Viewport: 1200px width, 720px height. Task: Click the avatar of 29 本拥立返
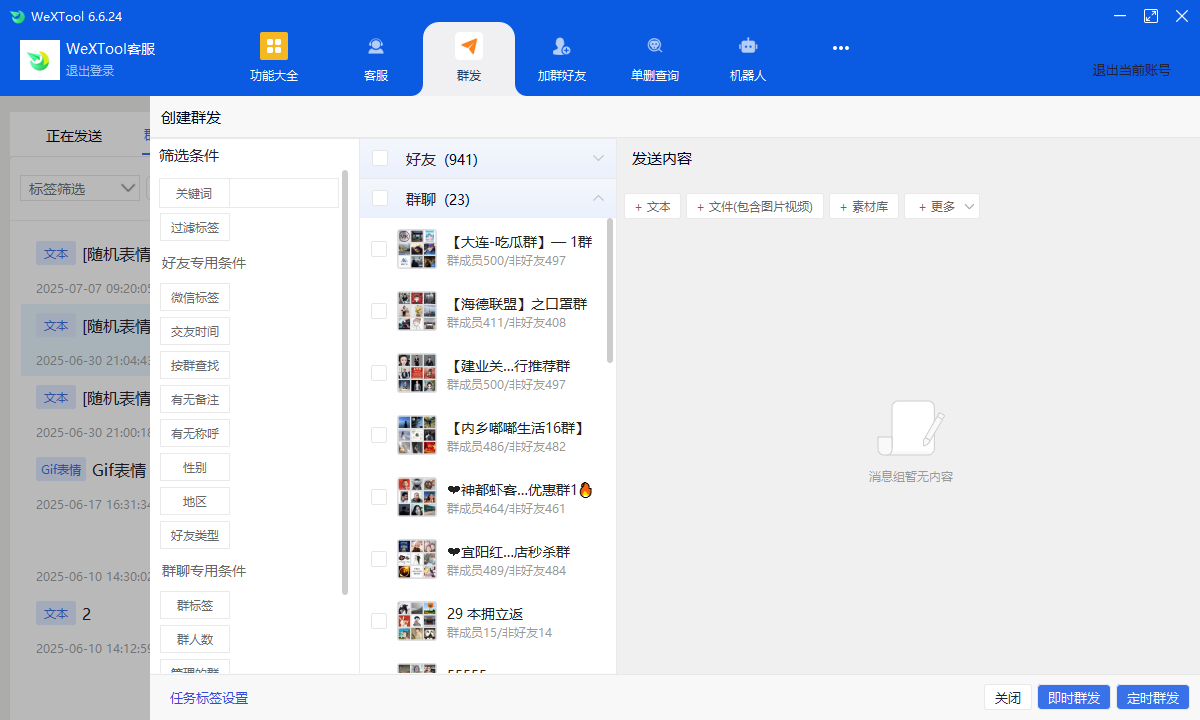[417, 621]
